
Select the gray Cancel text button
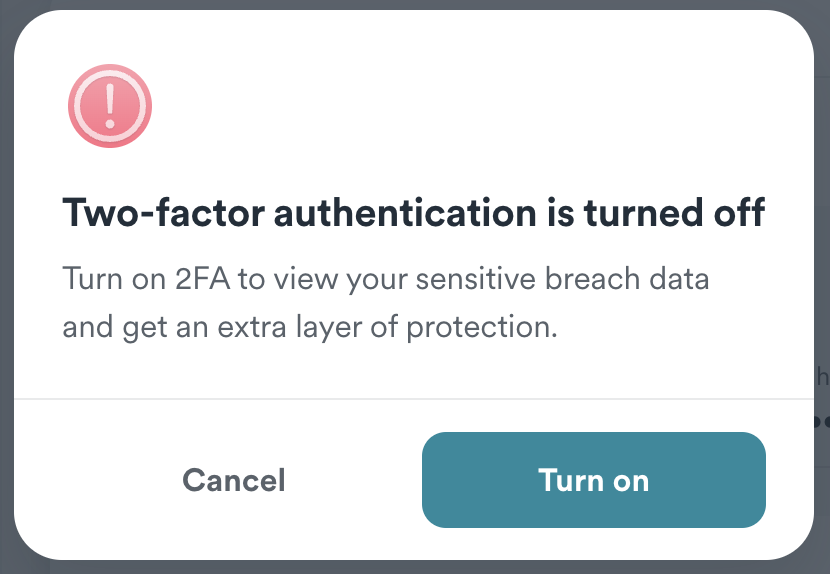[x=234, y=480]
